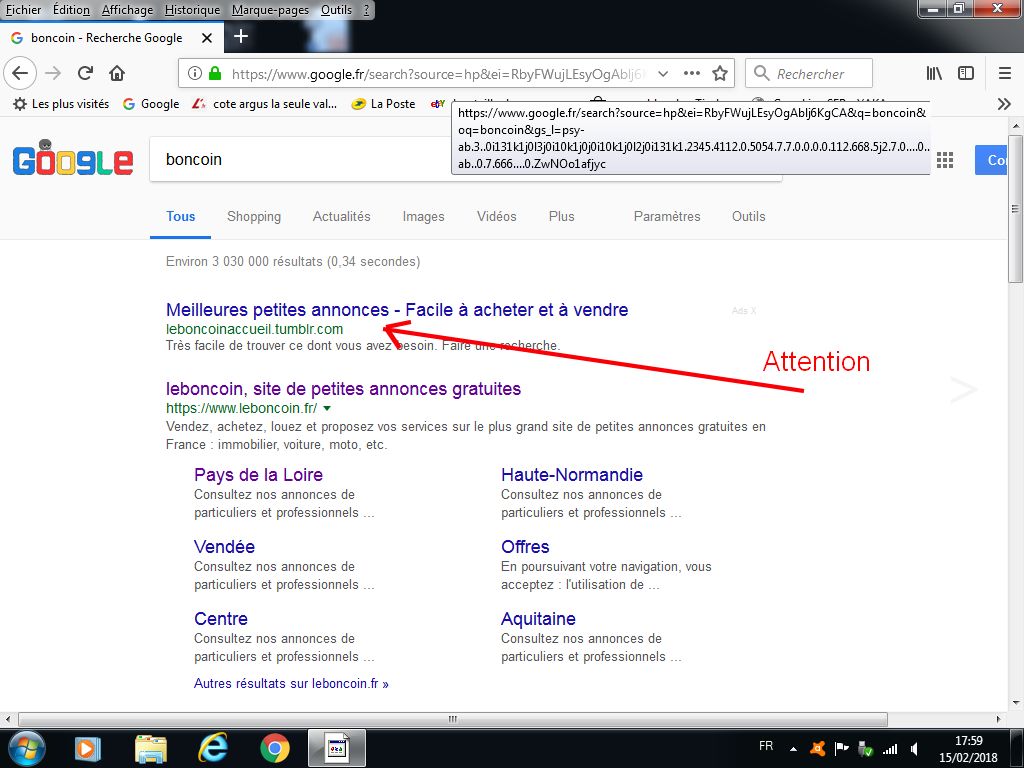1024x768 pixels.
Task: Click the green padlock security icon
Action: point(215,73)
